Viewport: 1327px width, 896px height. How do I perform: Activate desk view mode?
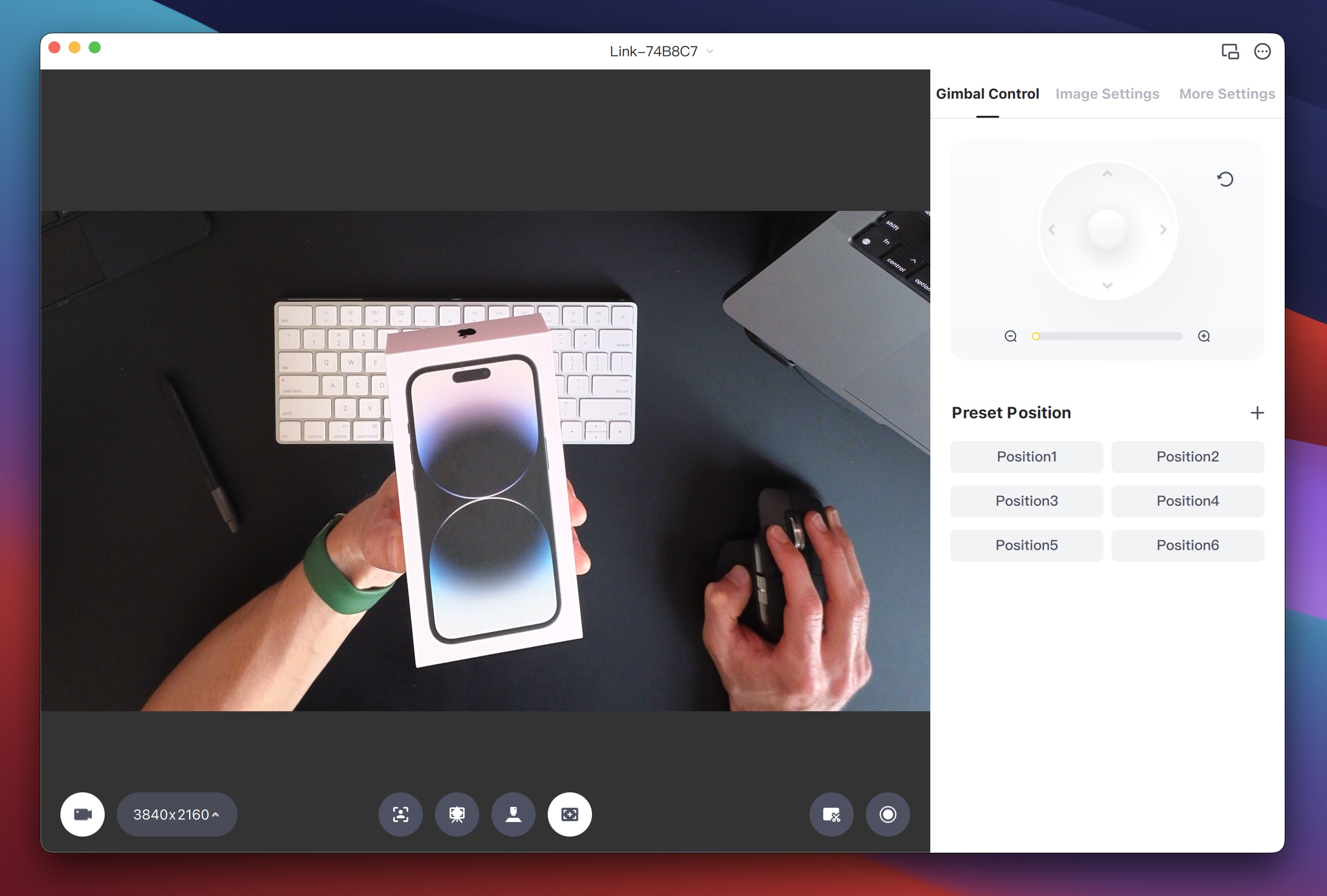tap(513, 815)
